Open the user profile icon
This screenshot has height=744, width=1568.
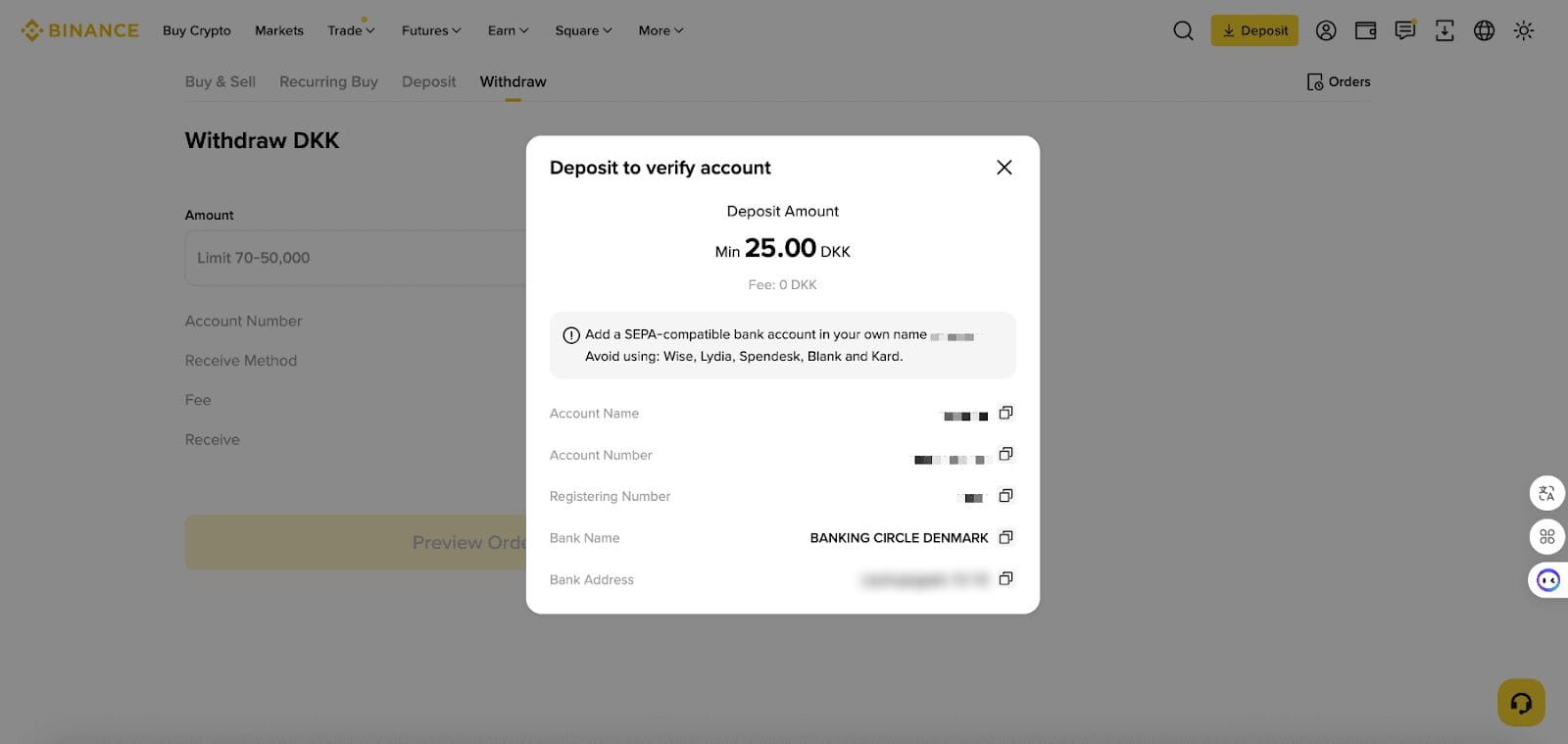coord(1326,30)
